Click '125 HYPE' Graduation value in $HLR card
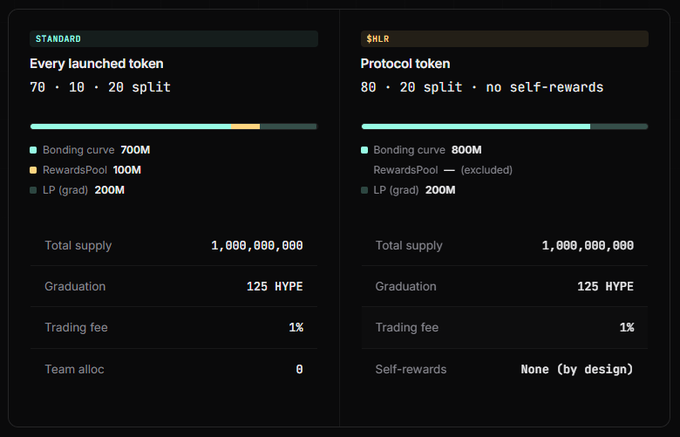The width and height of the screenshot is (680, 437). click(605, 287)
